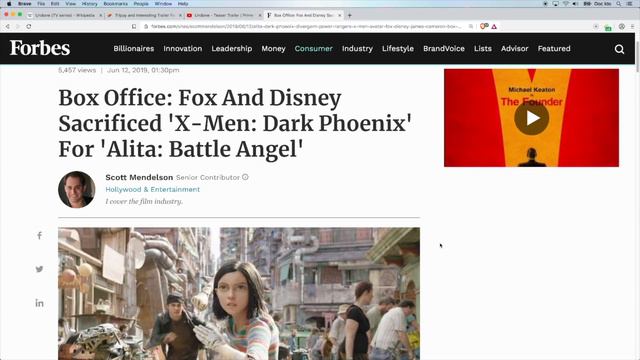Image resolution: width=640 pixels, height=360 pixels.
Task: Click the '5,457 views' text
Action: (x=77, y=70)
